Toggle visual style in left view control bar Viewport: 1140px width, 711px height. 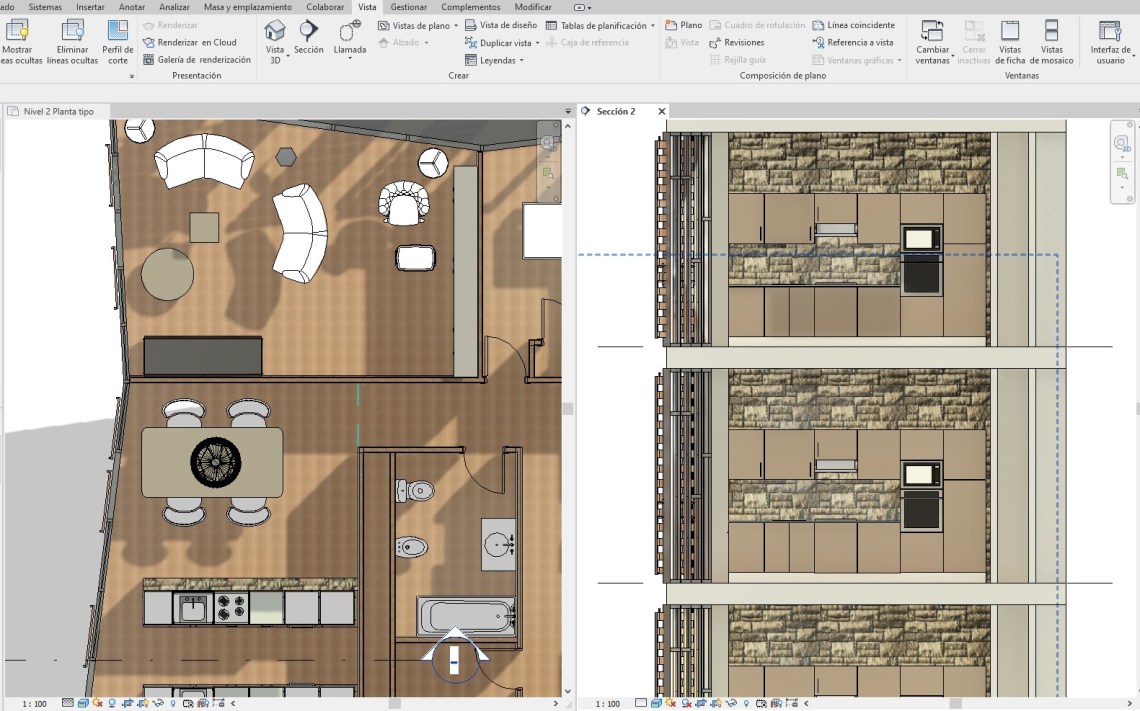coord(83,704)
